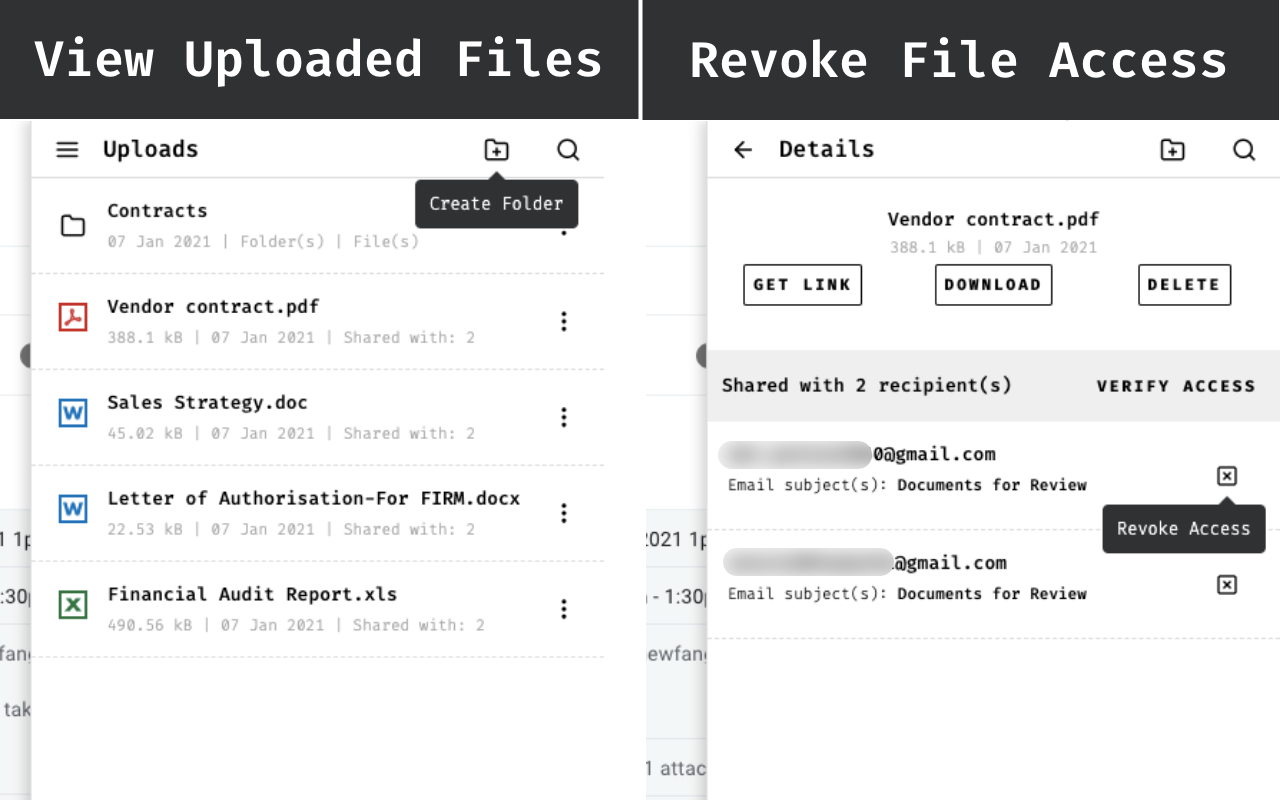Click '45.02 kB' metadata line of Sales Strategy

(291, 434)
